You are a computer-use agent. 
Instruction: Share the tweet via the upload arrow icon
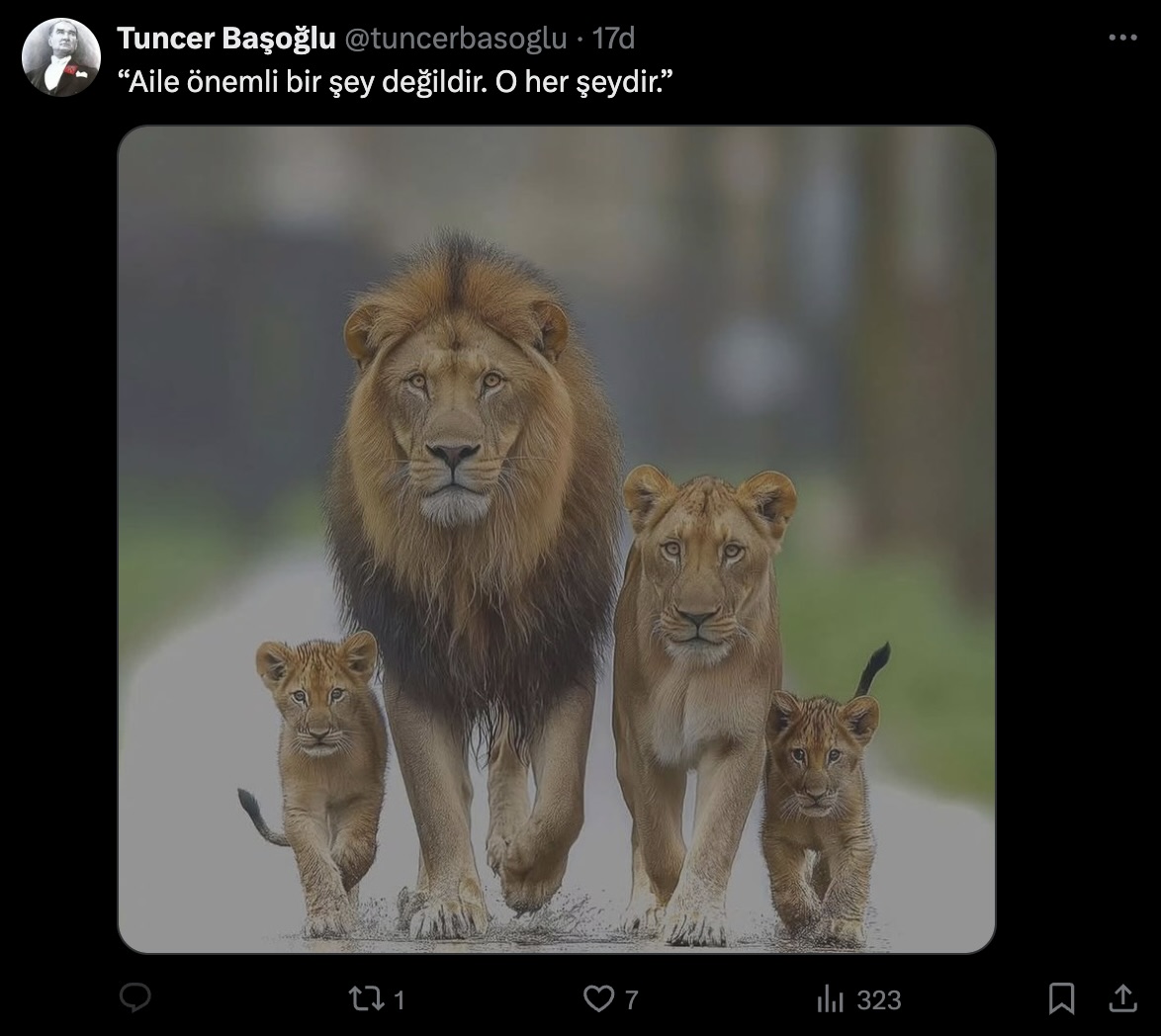[1122, 998]
